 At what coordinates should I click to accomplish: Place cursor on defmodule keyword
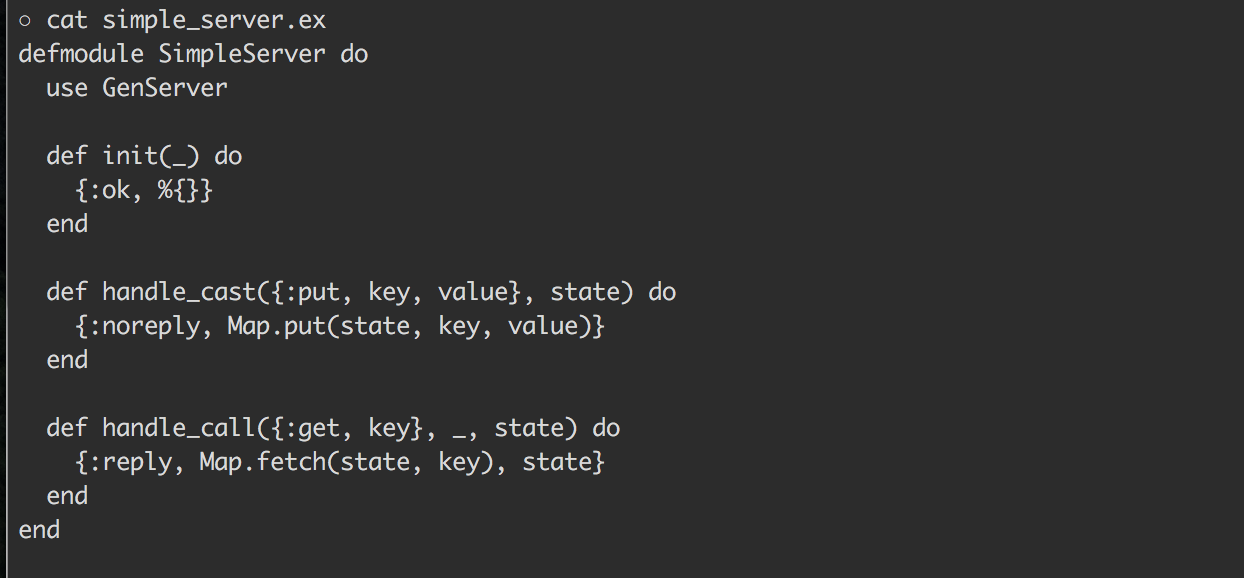(x=82, y=53)
